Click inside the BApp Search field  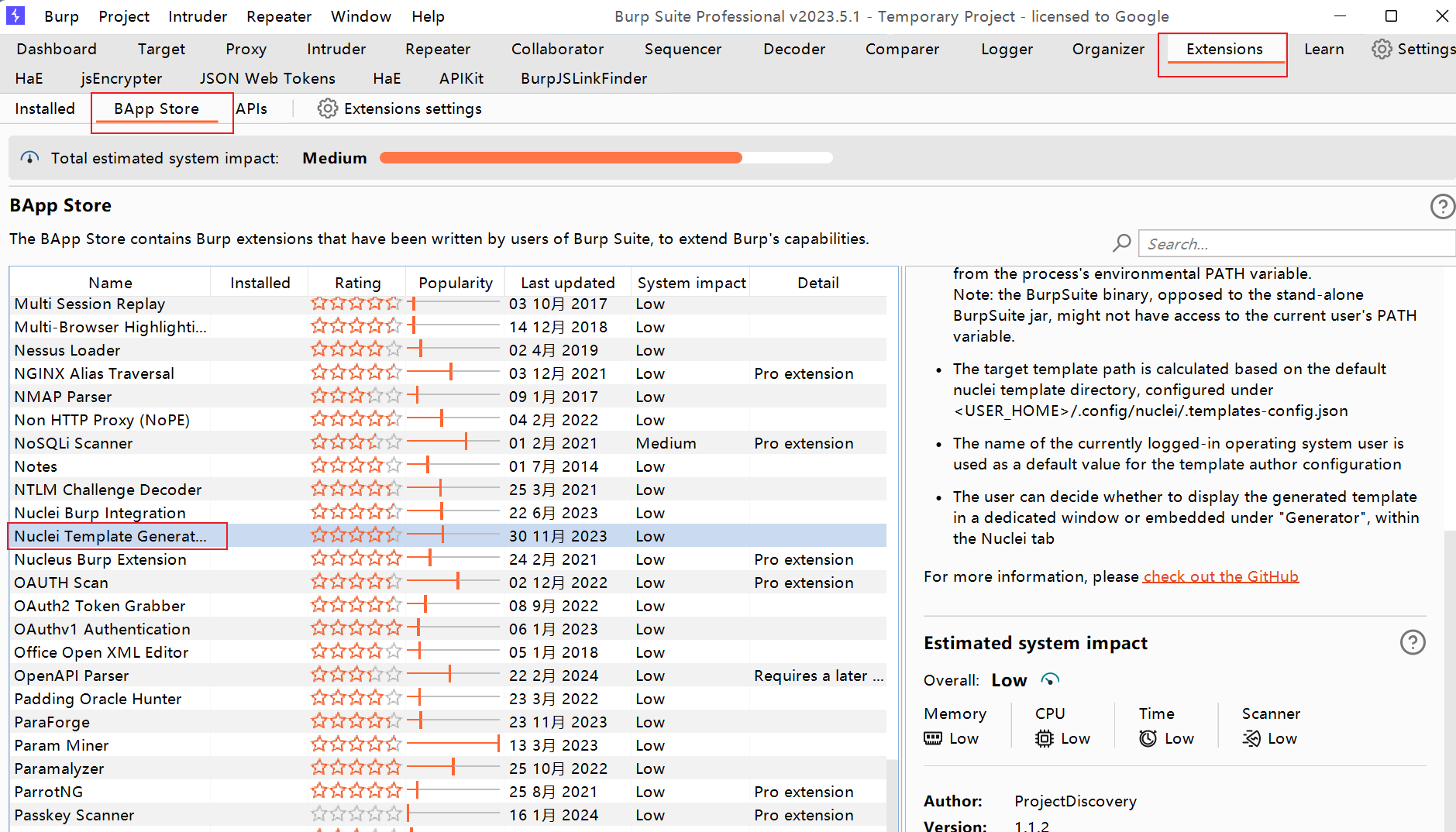[1297, 244]
